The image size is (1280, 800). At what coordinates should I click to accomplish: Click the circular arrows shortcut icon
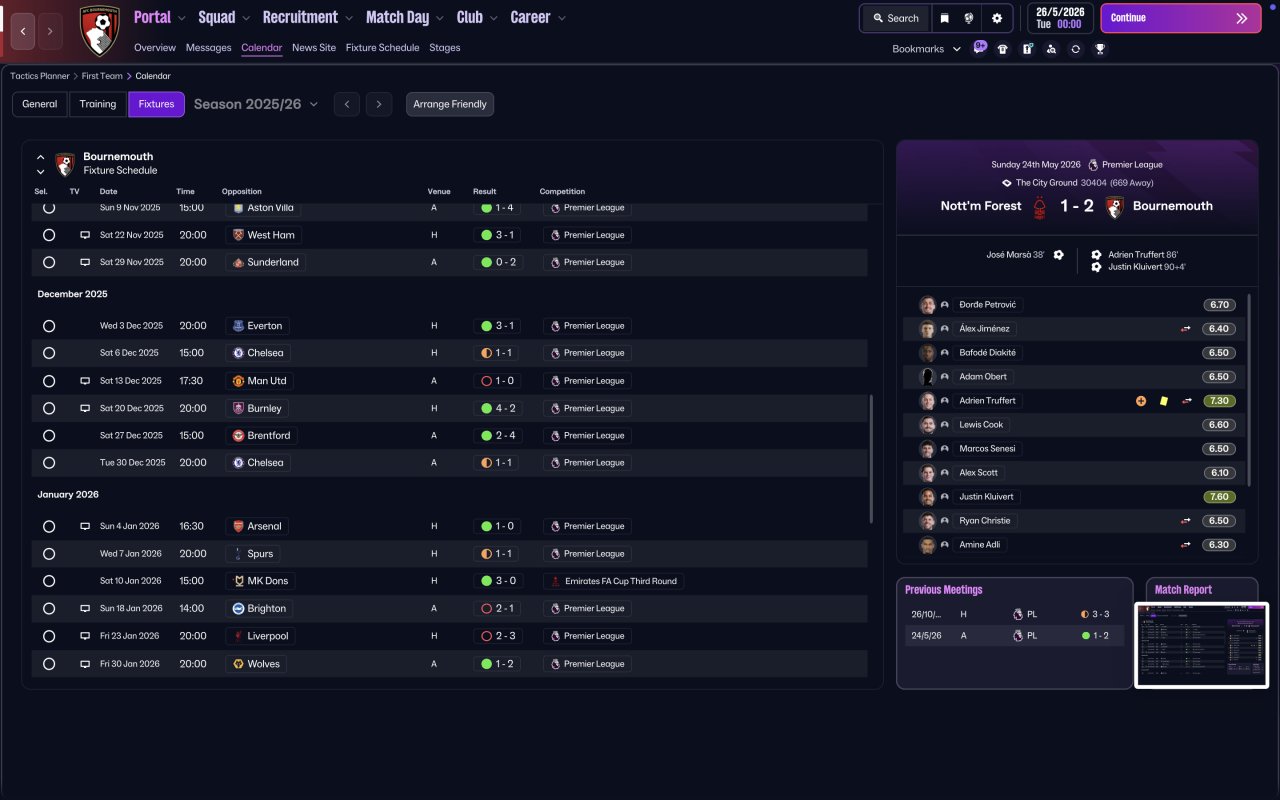(x=1075, y=49)
